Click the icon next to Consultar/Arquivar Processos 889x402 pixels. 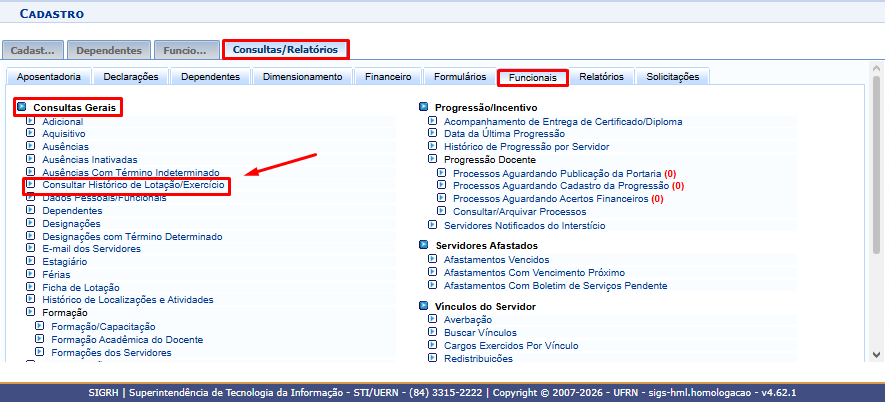442,211
